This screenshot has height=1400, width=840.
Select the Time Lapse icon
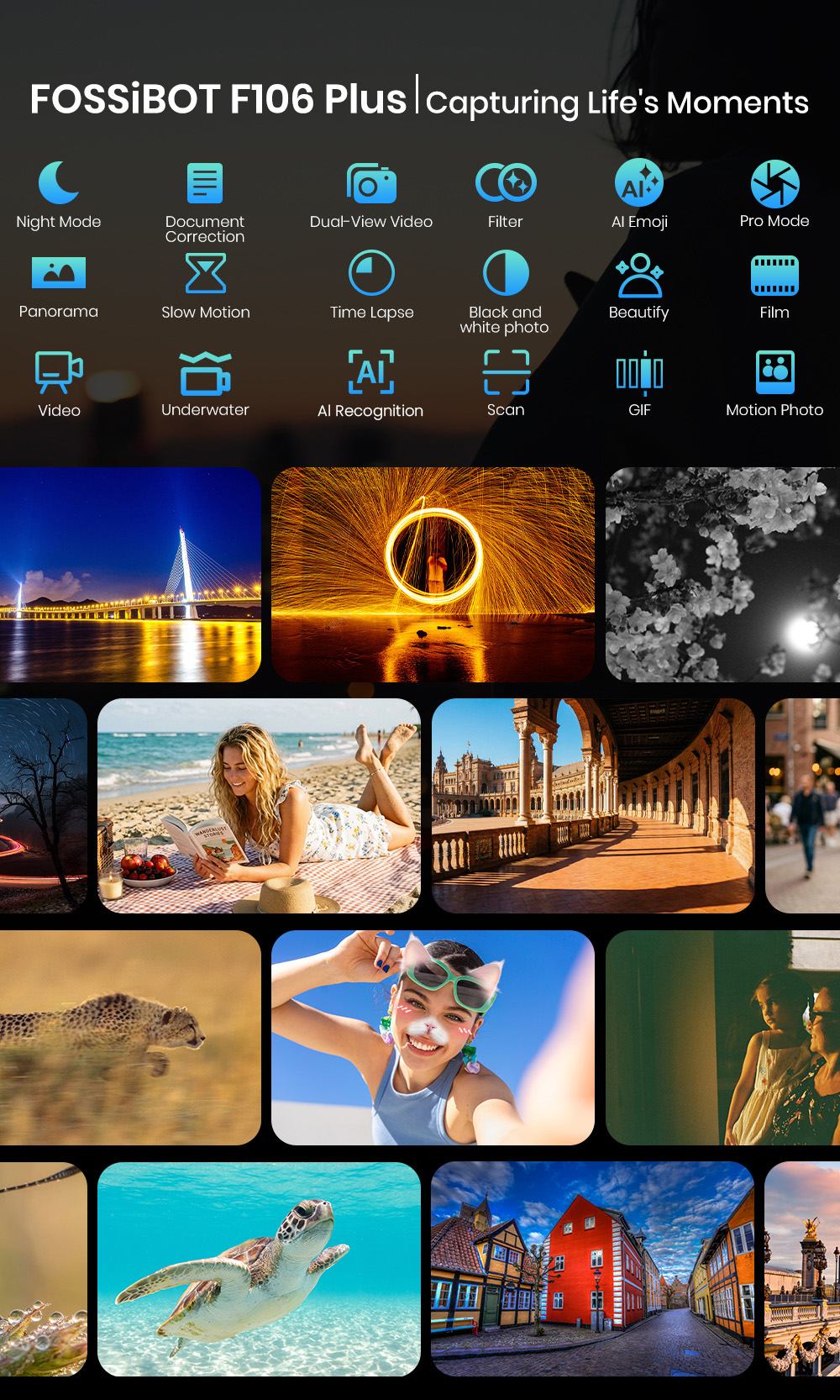[x=371, y=272]
